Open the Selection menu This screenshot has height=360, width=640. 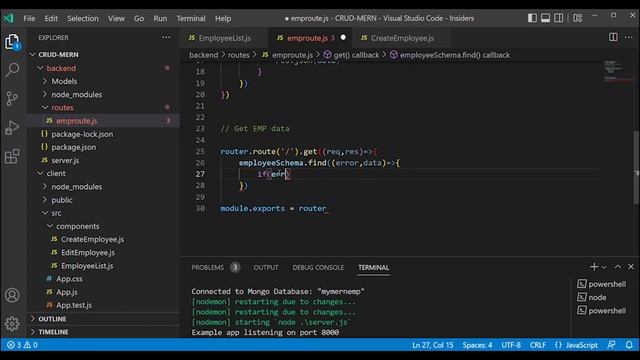pos(83,18)
